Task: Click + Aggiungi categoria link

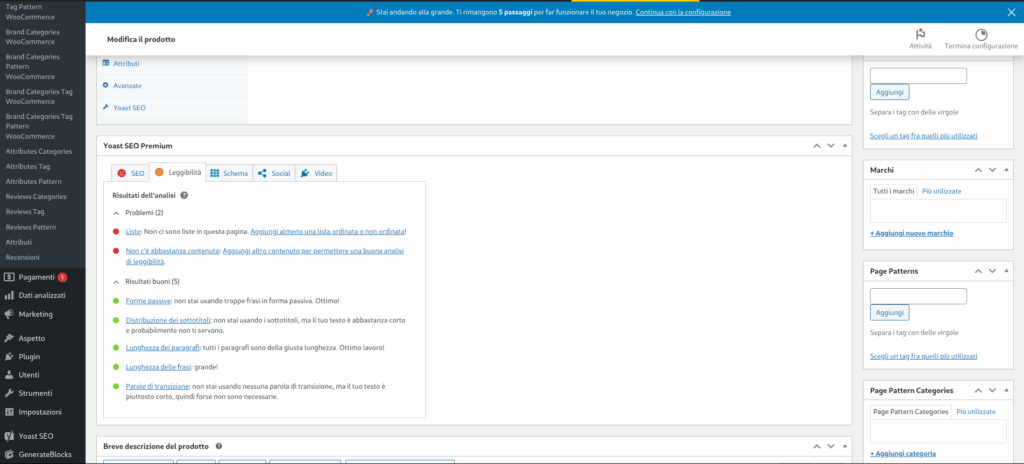Action: point(903,454)
